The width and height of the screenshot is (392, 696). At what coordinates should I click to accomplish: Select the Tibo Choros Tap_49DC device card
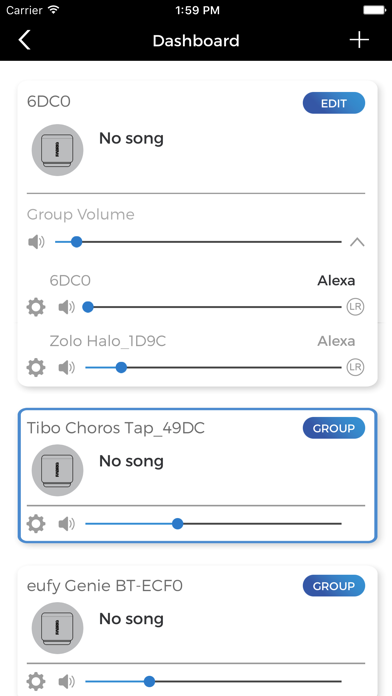(198, 475)
